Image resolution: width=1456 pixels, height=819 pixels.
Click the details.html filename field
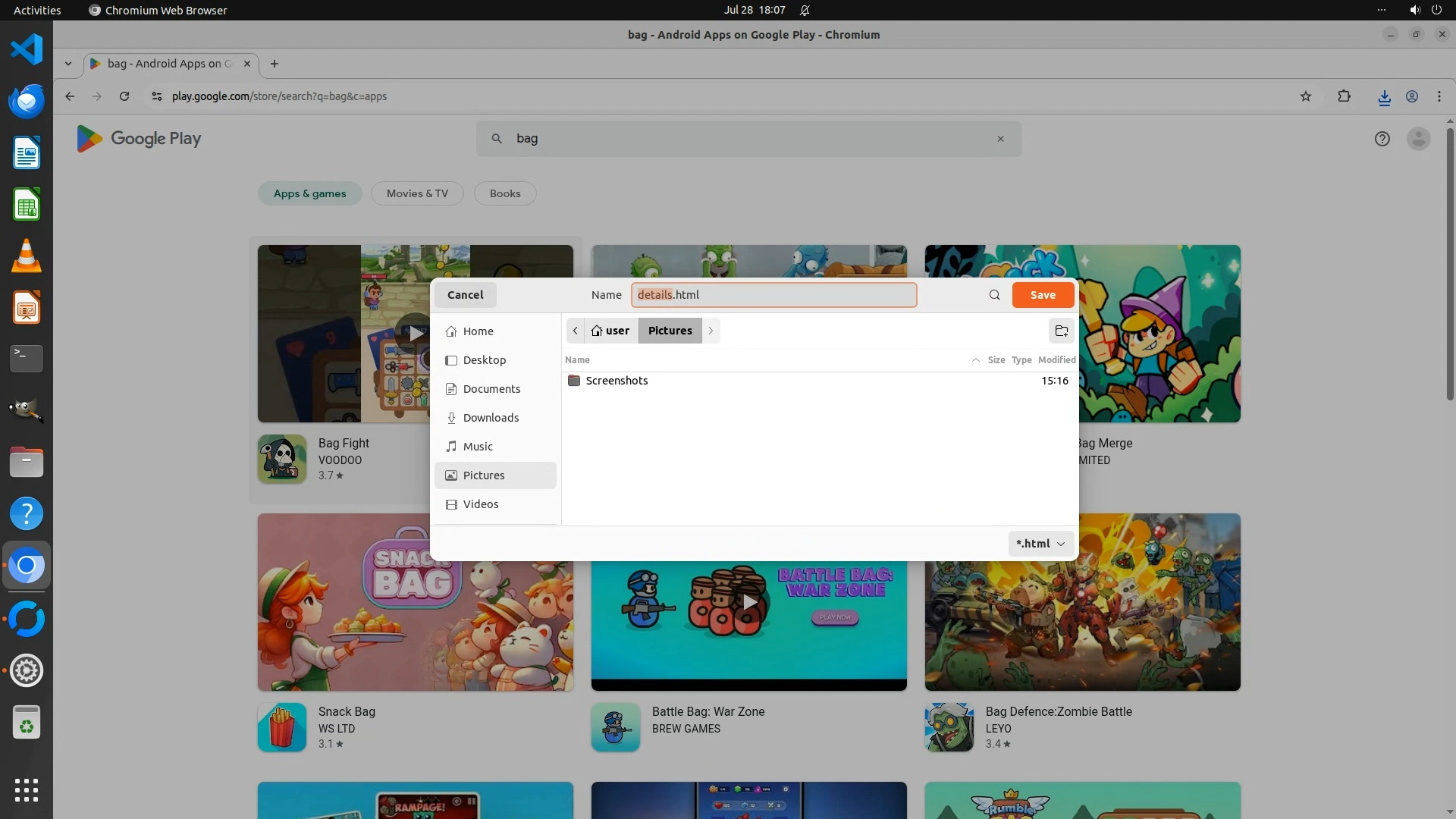pos(773,295)
